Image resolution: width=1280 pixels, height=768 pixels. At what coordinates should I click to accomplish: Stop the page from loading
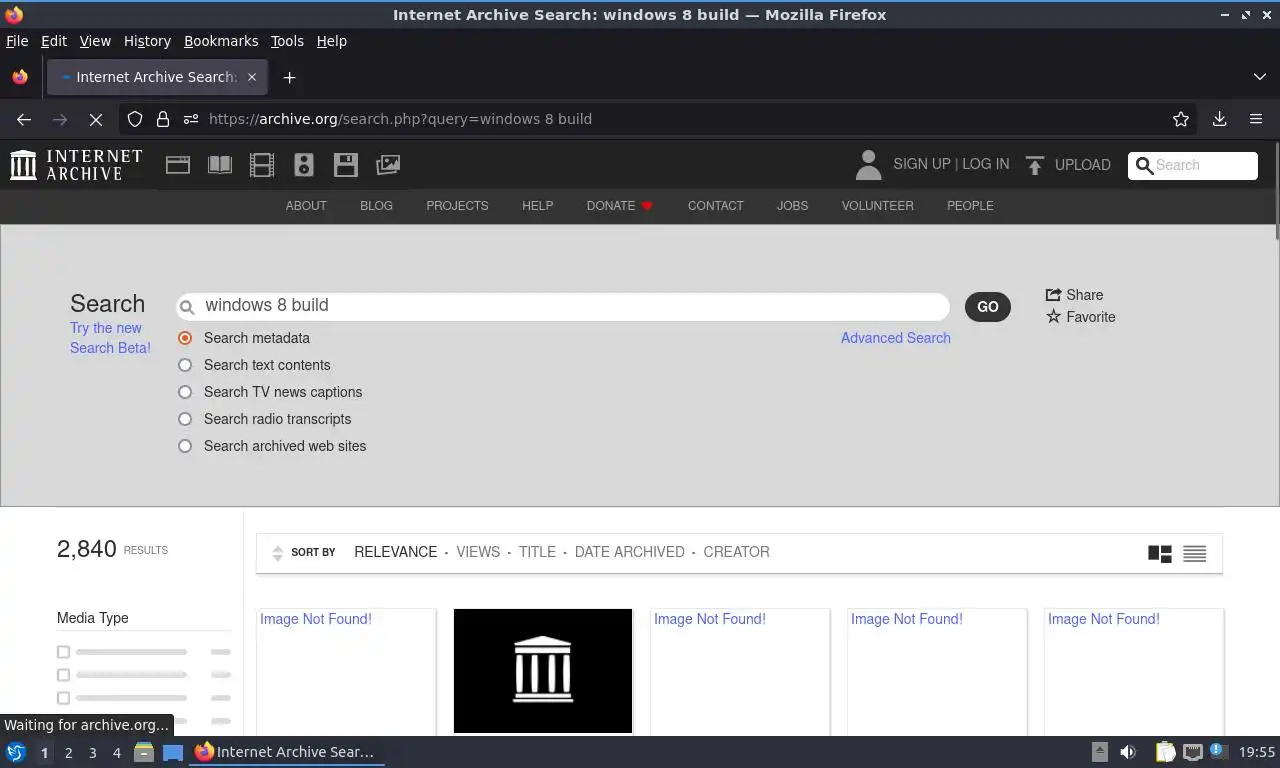(96, 119)
